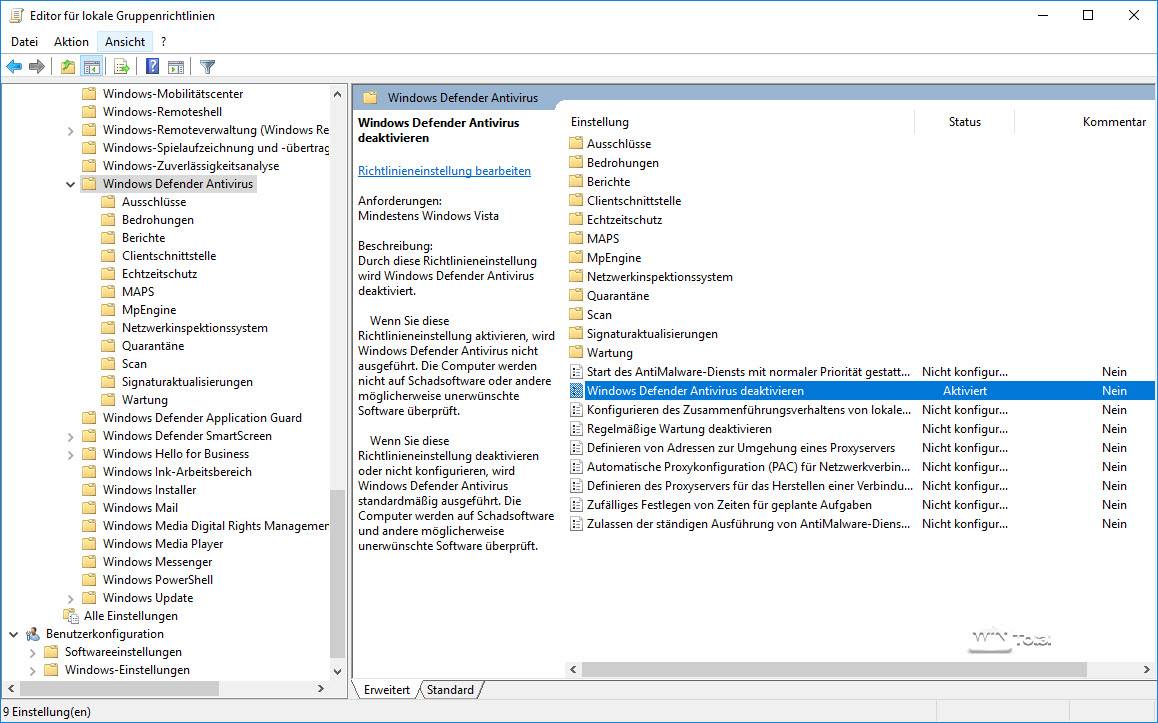Click the 'Regelmäßige Wartung deaktivieren' policy icon

575,429
